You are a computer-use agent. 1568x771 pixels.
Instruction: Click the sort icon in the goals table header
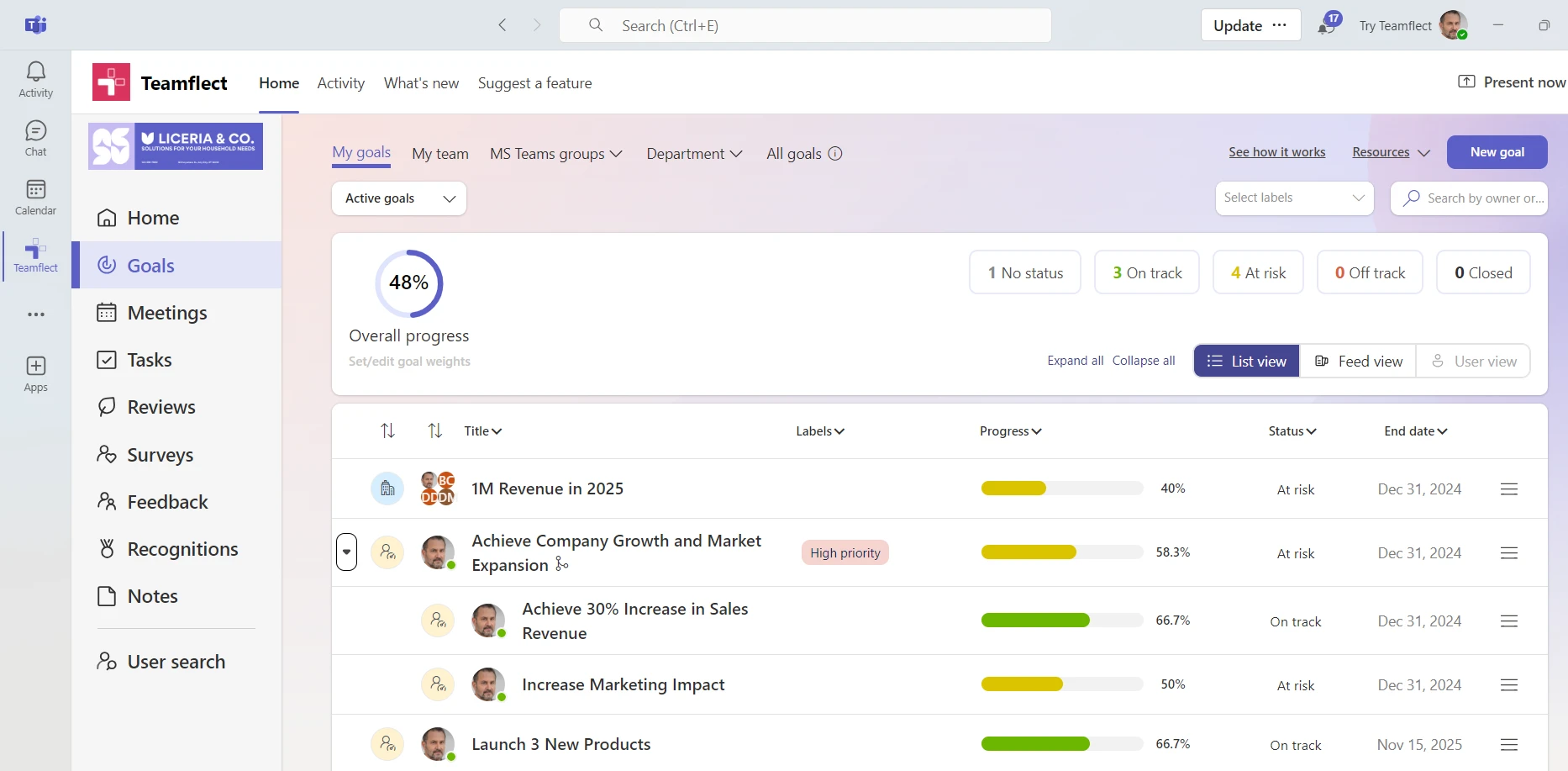(387, 430)
